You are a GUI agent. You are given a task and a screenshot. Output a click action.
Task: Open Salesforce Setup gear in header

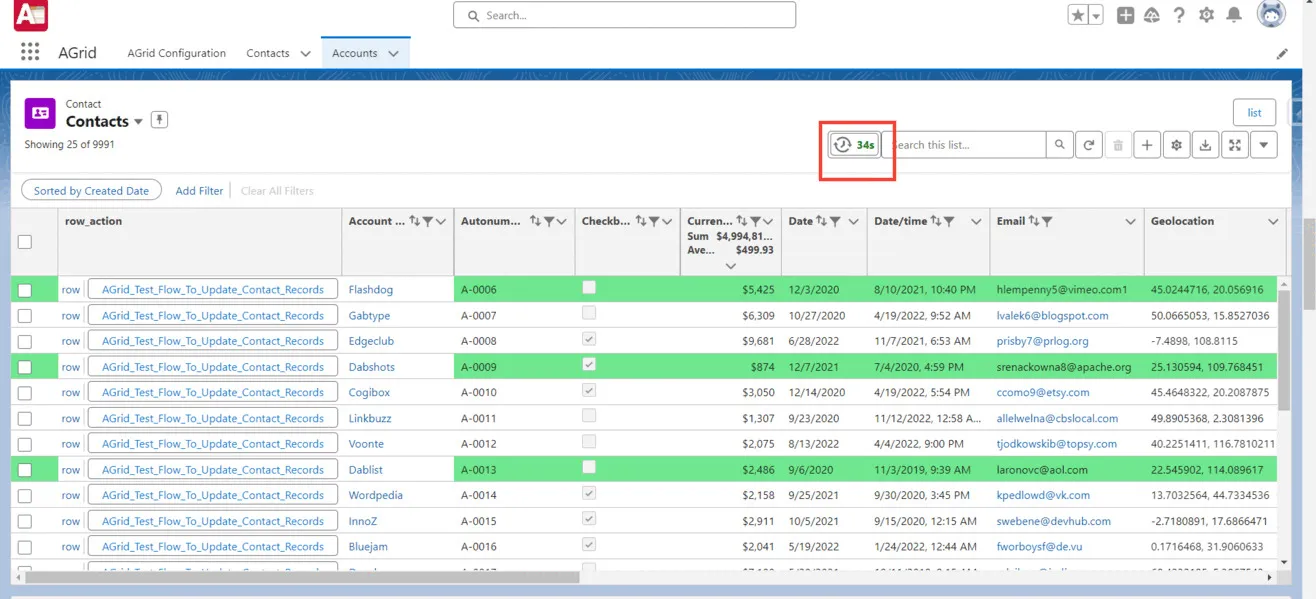[1207, 15]
